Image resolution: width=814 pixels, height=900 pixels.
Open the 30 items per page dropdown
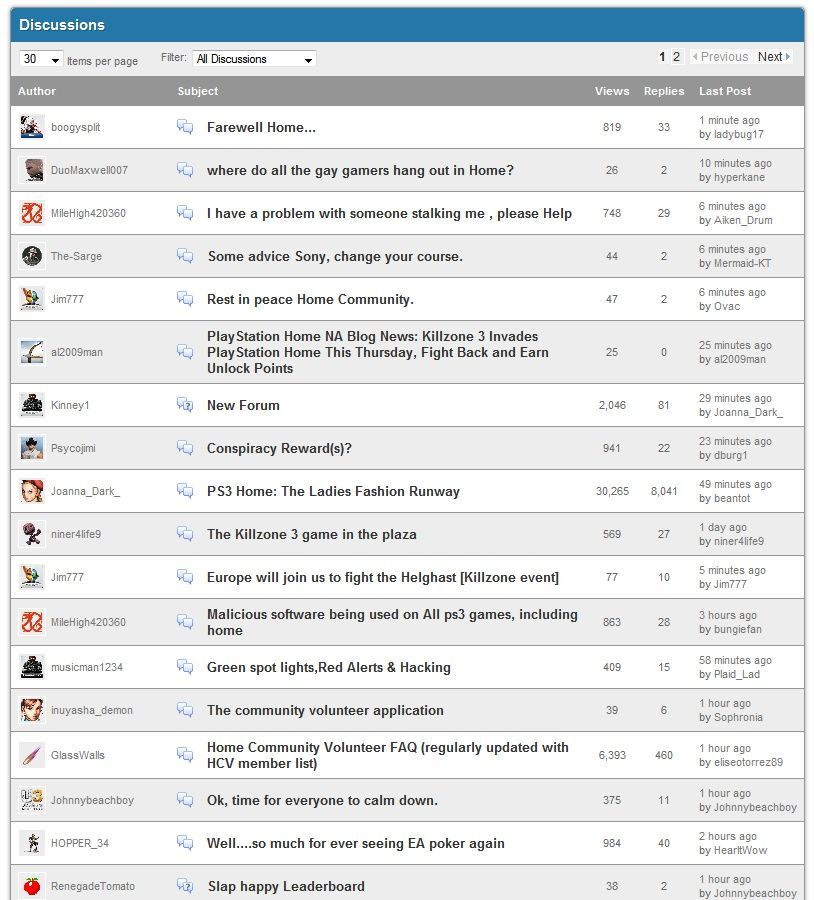[x=41, y=59]
